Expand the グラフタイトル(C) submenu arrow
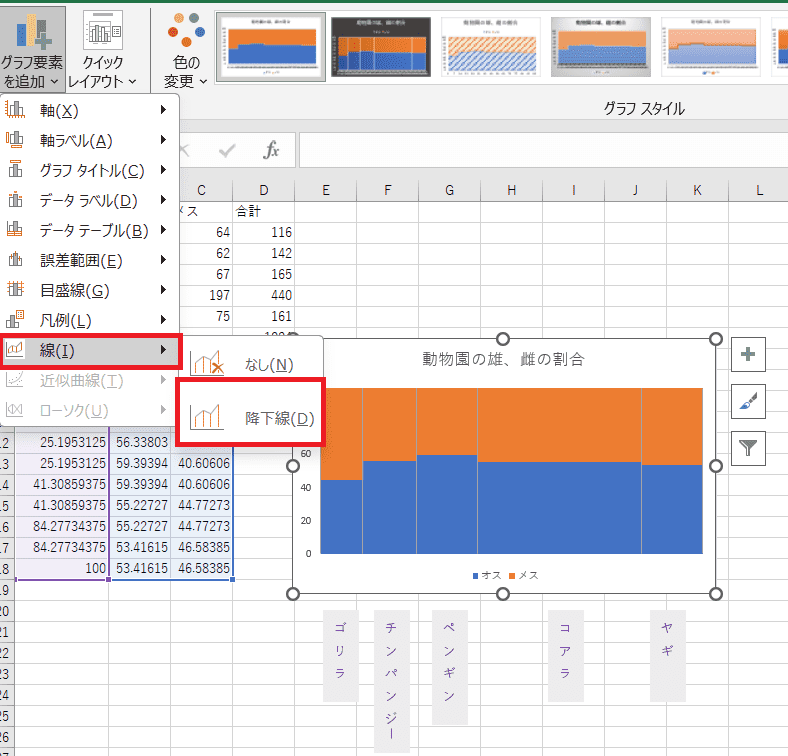Viewport: 788px width, 756px height. click(163, 169)
